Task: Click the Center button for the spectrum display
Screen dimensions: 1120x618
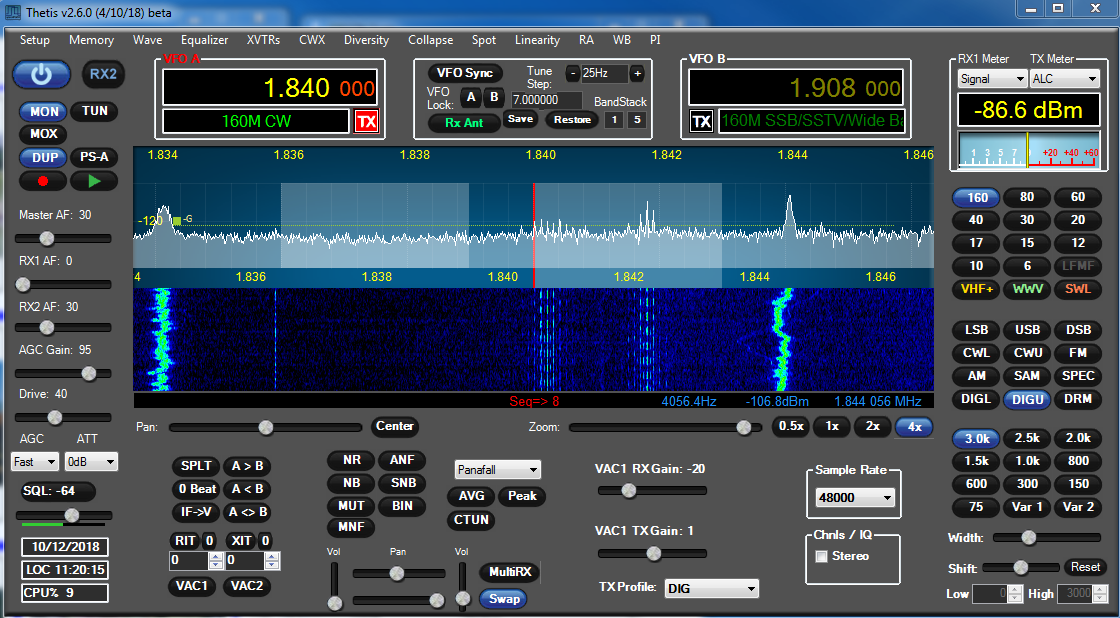Action: 394,426
